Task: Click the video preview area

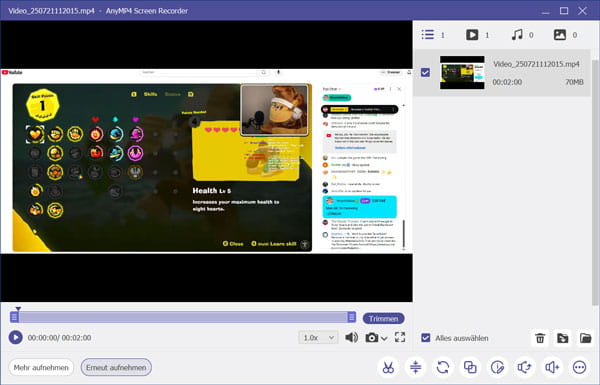Action: (x=207, y=161)
